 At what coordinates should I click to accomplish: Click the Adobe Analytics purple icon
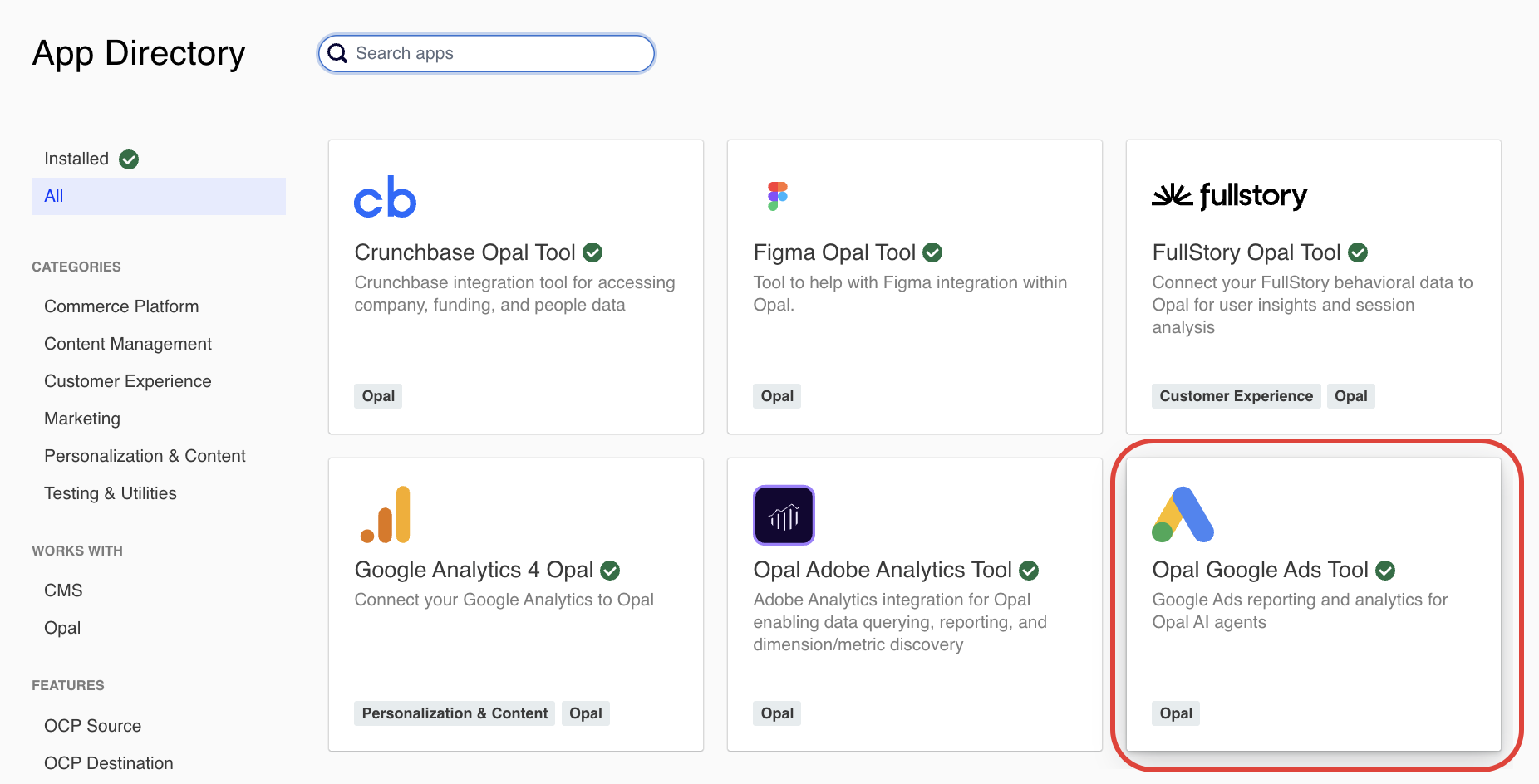784,515
